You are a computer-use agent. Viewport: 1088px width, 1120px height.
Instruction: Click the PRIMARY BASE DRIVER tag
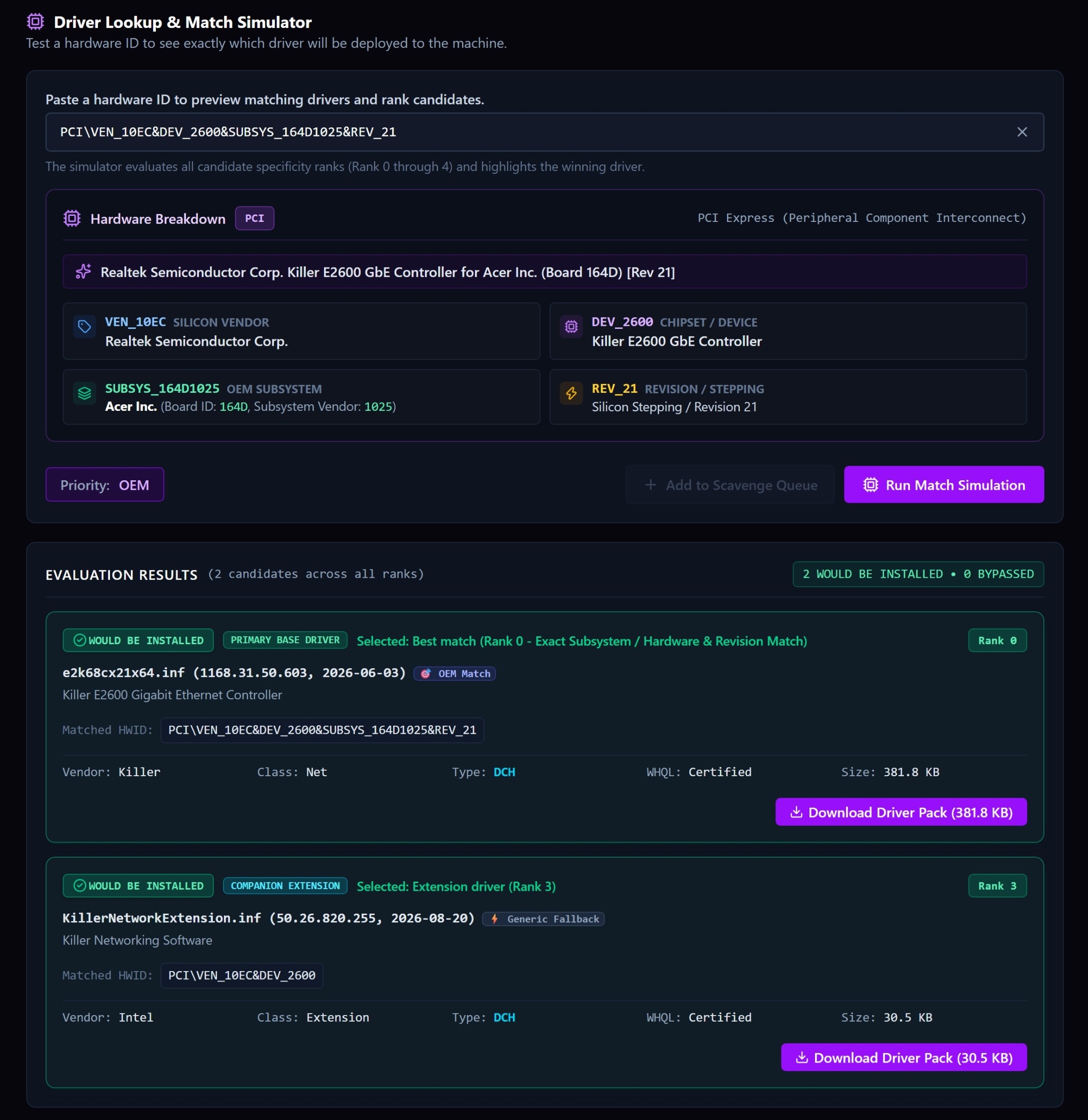[284, 640]
